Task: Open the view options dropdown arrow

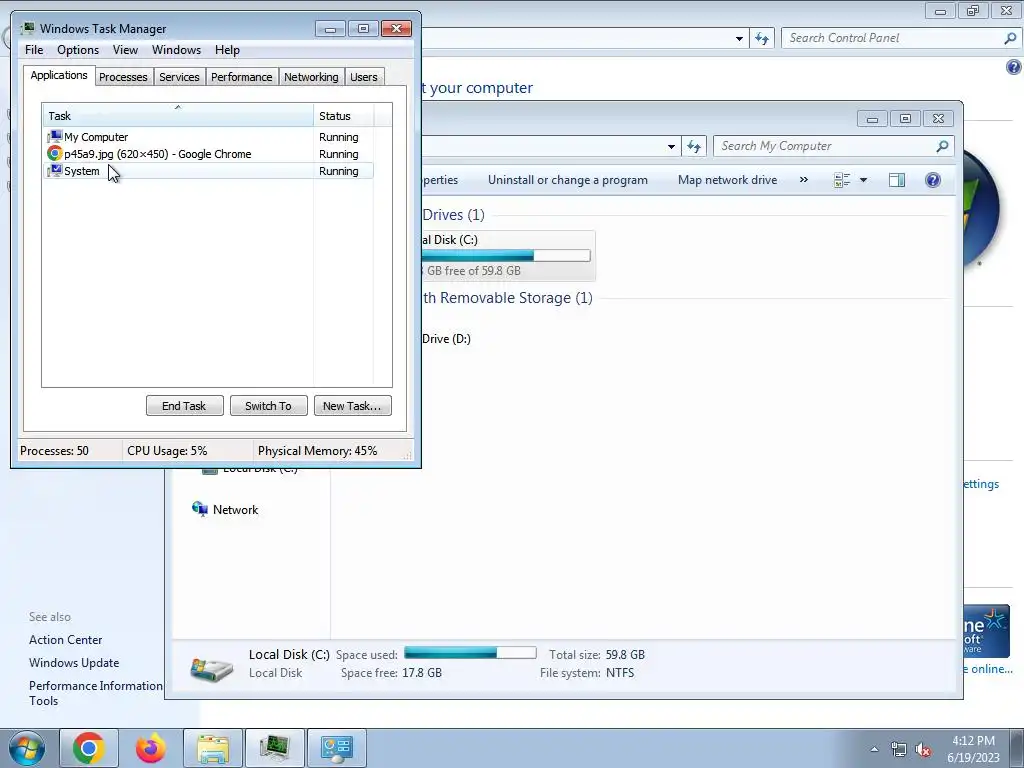Action: (x=863, y=180)
